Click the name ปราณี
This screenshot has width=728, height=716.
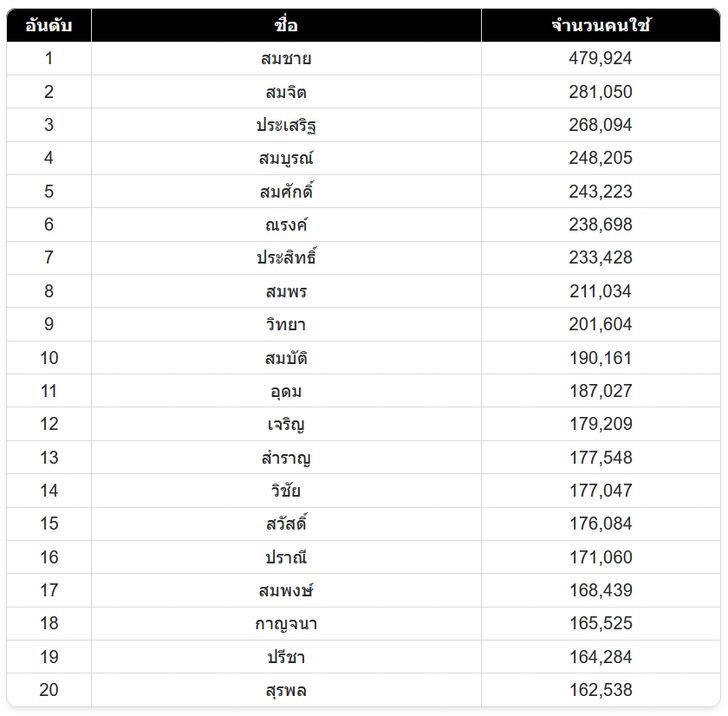(286, 557)
